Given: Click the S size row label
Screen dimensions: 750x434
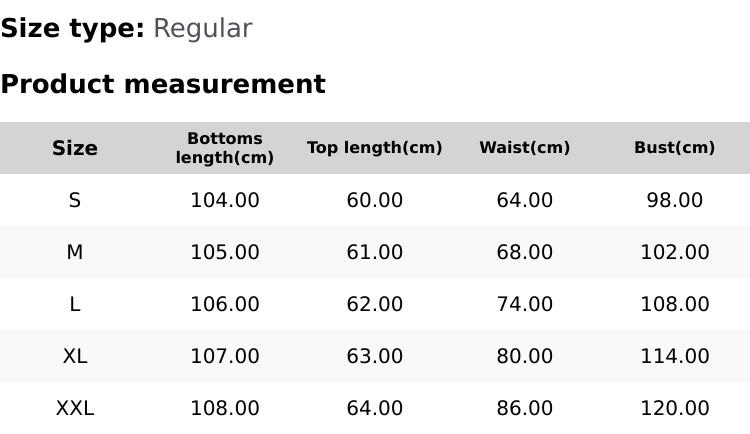Looking at the screenshot, I should pyautogui.click(x=75, y=200).
